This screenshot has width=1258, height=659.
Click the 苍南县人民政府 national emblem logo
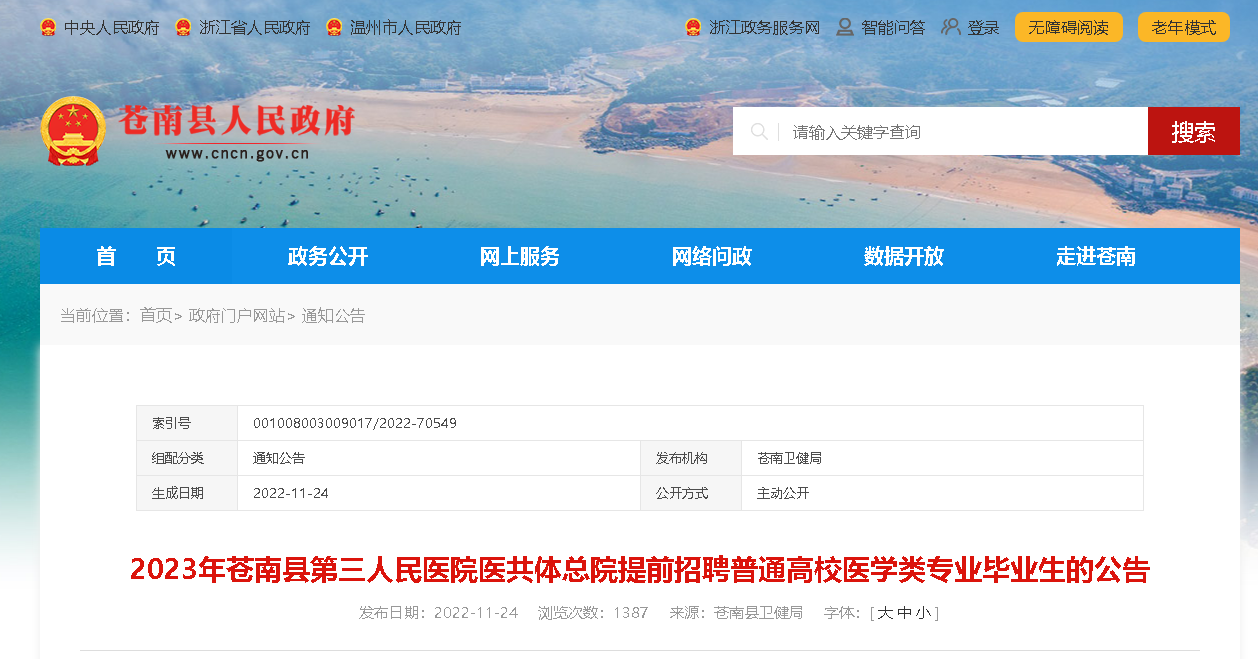click(73, 131)
